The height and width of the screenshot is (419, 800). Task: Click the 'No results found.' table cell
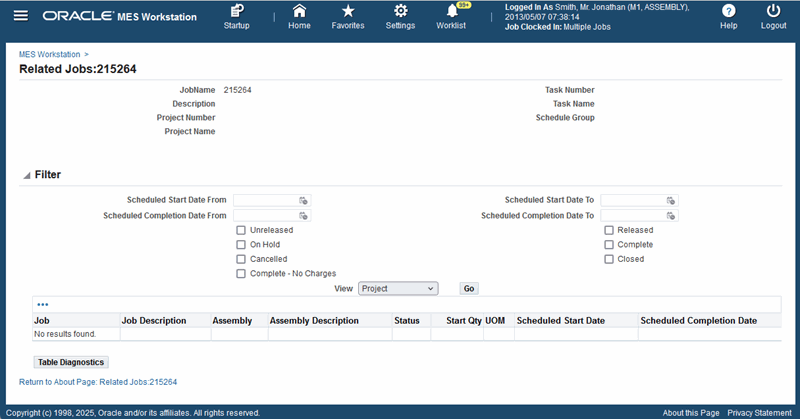point(76,334)
